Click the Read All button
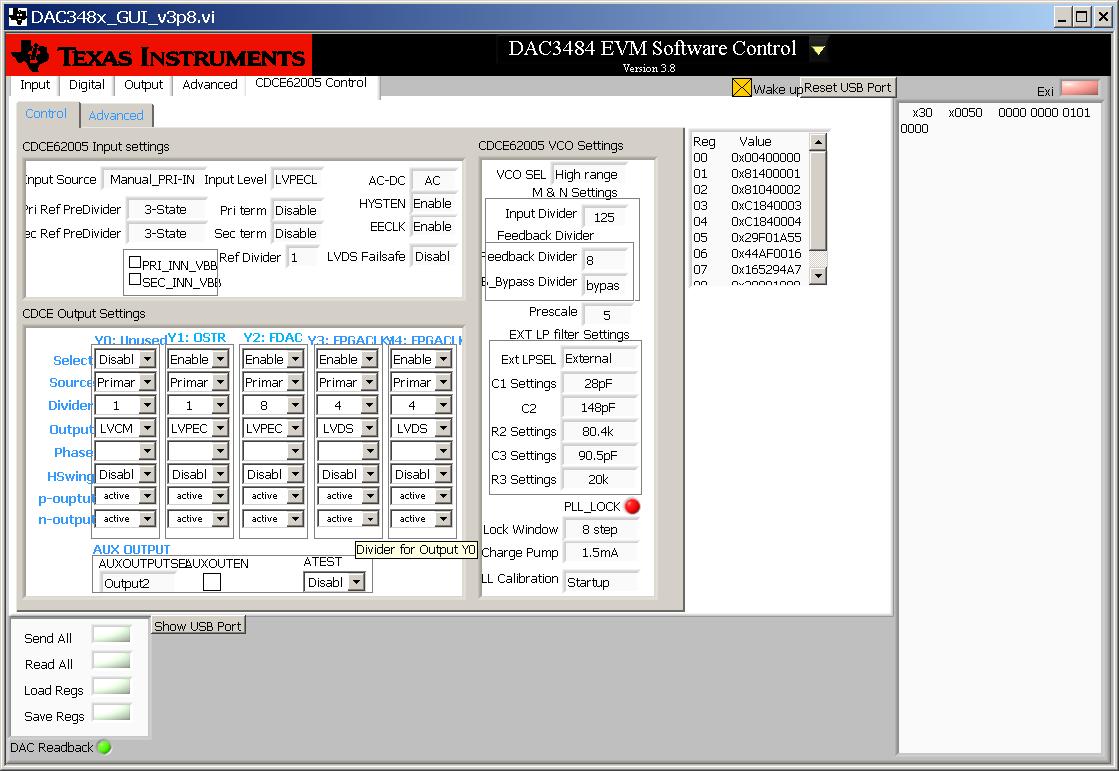The image size is (1119, 771). coord(111,660)
